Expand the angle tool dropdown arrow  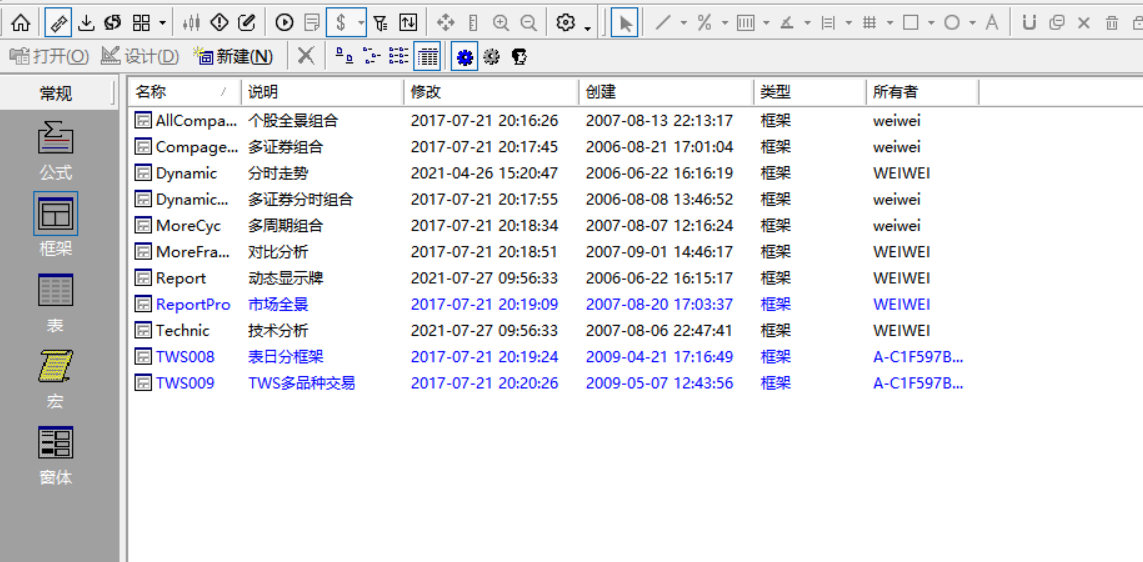click(808, 23)
